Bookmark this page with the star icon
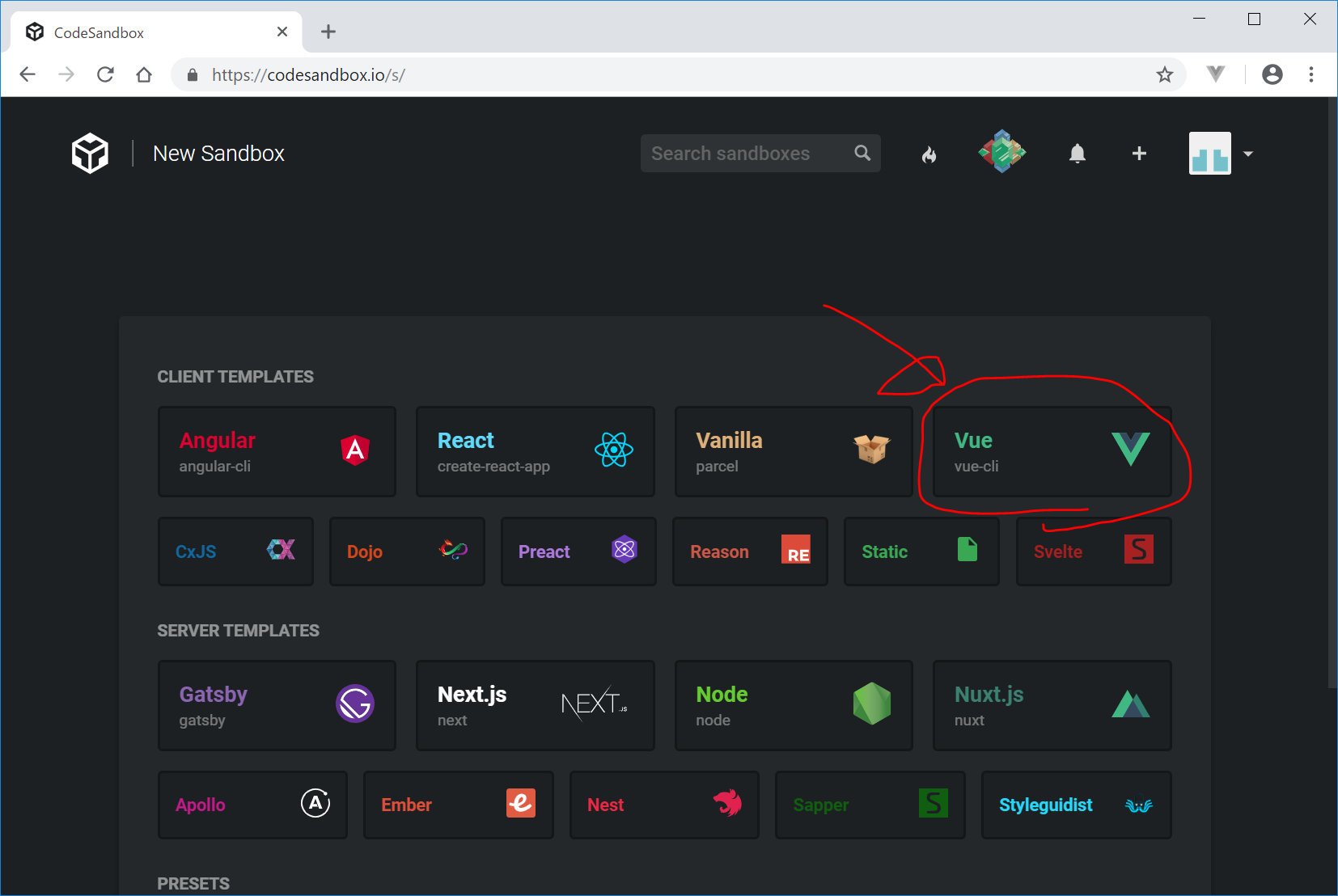Image resolution: width=1338 pixels, height=896 pixels. (1164, 75)
